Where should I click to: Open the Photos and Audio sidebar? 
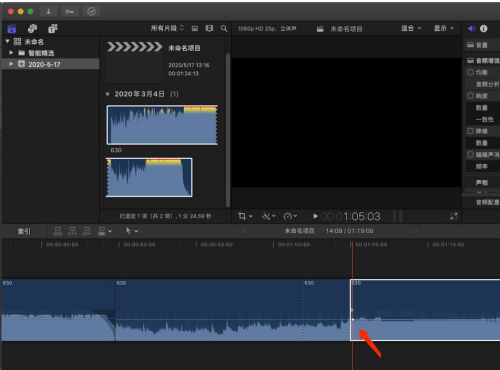[32, 29]
